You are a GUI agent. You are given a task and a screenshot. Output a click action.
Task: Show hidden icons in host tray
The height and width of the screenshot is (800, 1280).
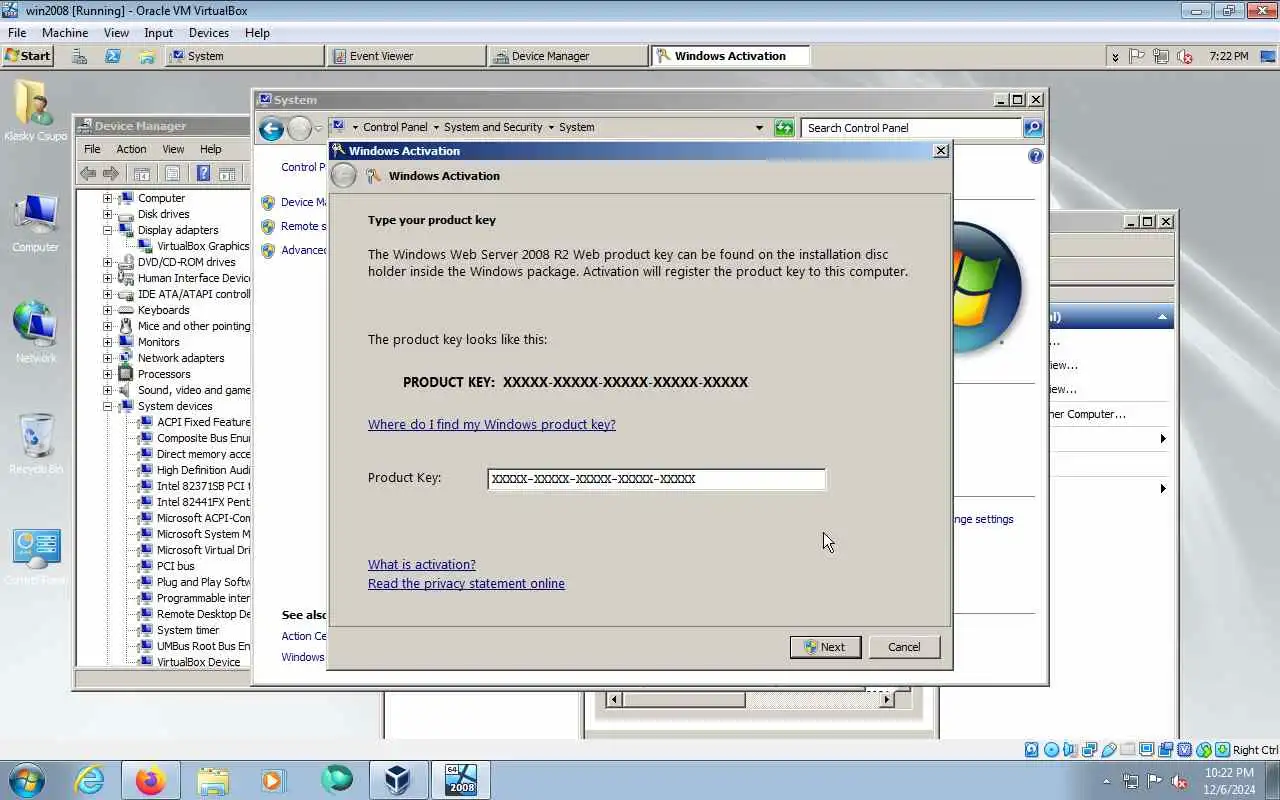click(x=1106, y=781)
